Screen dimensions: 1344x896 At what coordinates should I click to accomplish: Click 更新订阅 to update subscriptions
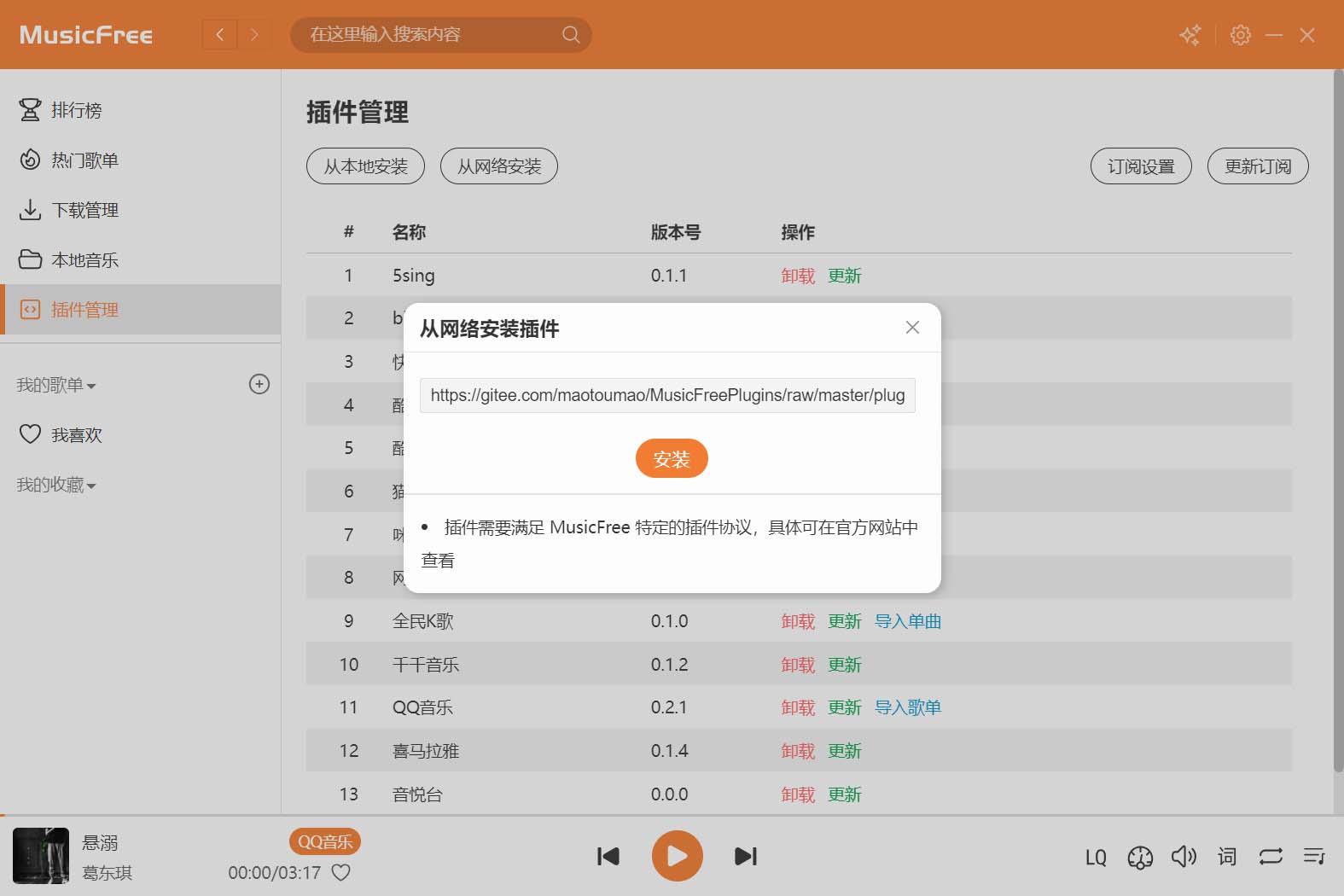click(1258, 166)
